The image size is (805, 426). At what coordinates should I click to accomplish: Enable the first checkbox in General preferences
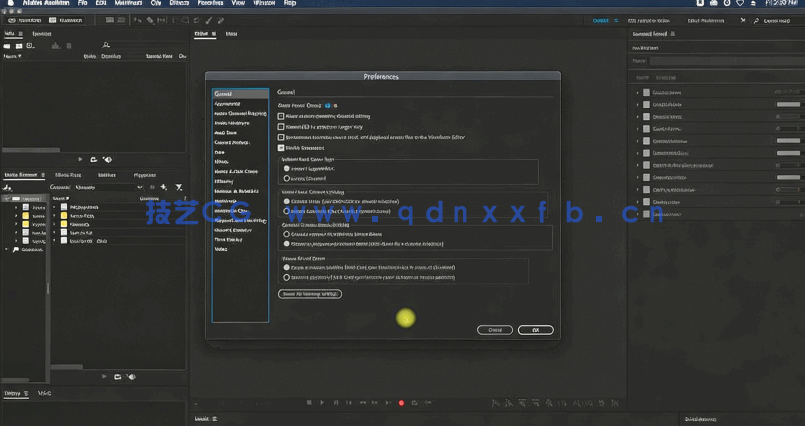point(281,116)
